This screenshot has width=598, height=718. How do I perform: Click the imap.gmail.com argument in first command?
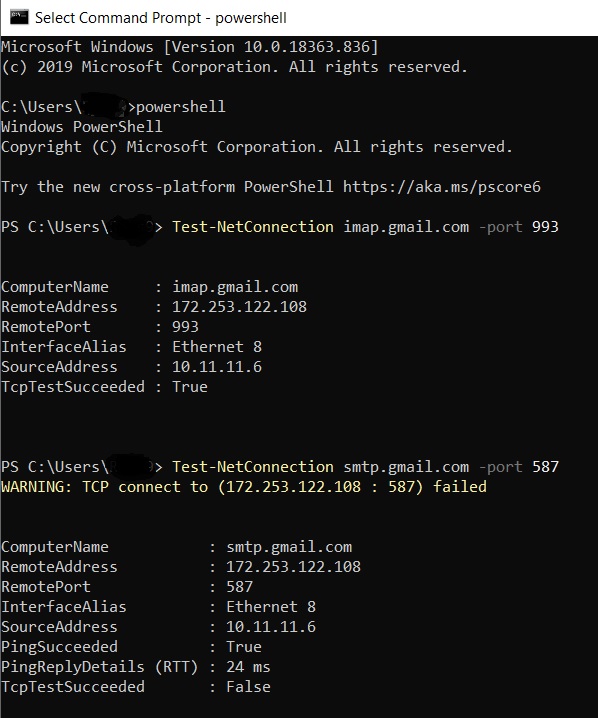406,227
